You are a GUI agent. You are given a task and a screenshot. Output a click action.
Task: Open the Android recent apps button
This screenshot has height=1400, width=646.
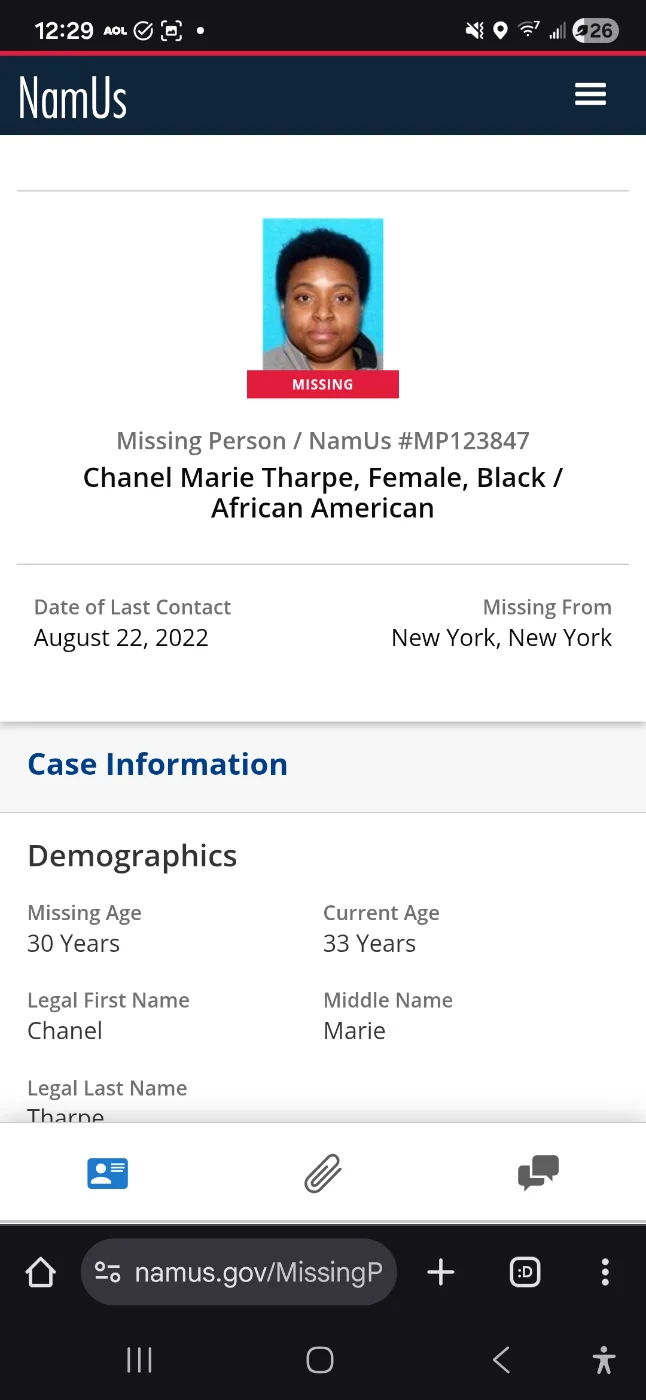139,1360
